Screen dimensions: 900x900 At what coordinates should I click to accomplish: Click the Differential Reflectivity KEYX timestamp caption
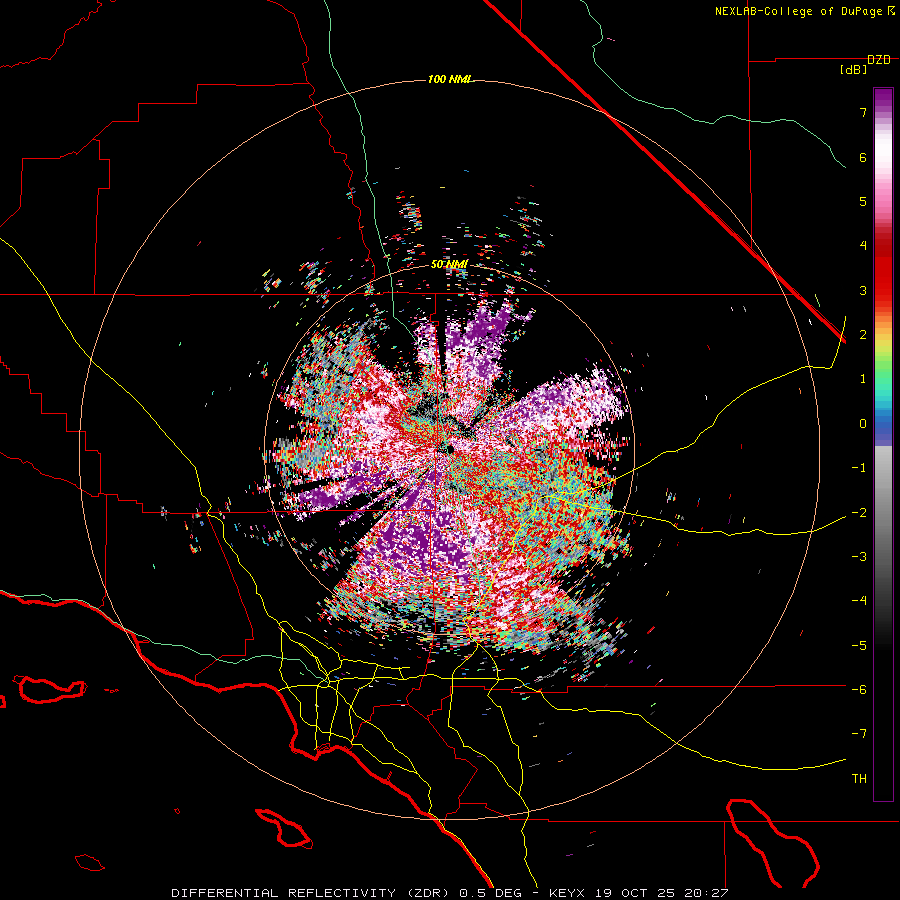pyautogui.click(x=450, y=893)
